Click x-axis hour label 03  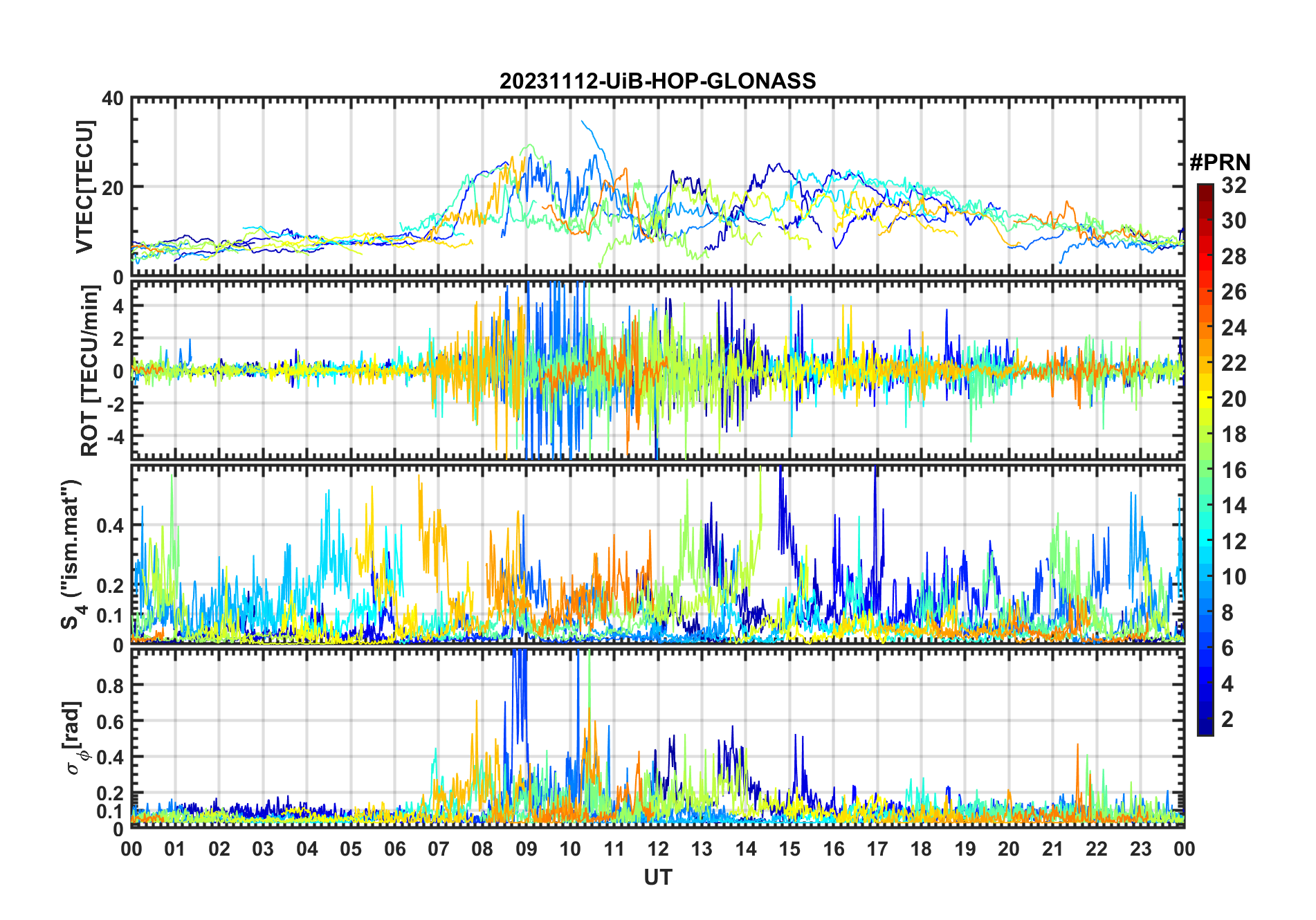point(263,849)
